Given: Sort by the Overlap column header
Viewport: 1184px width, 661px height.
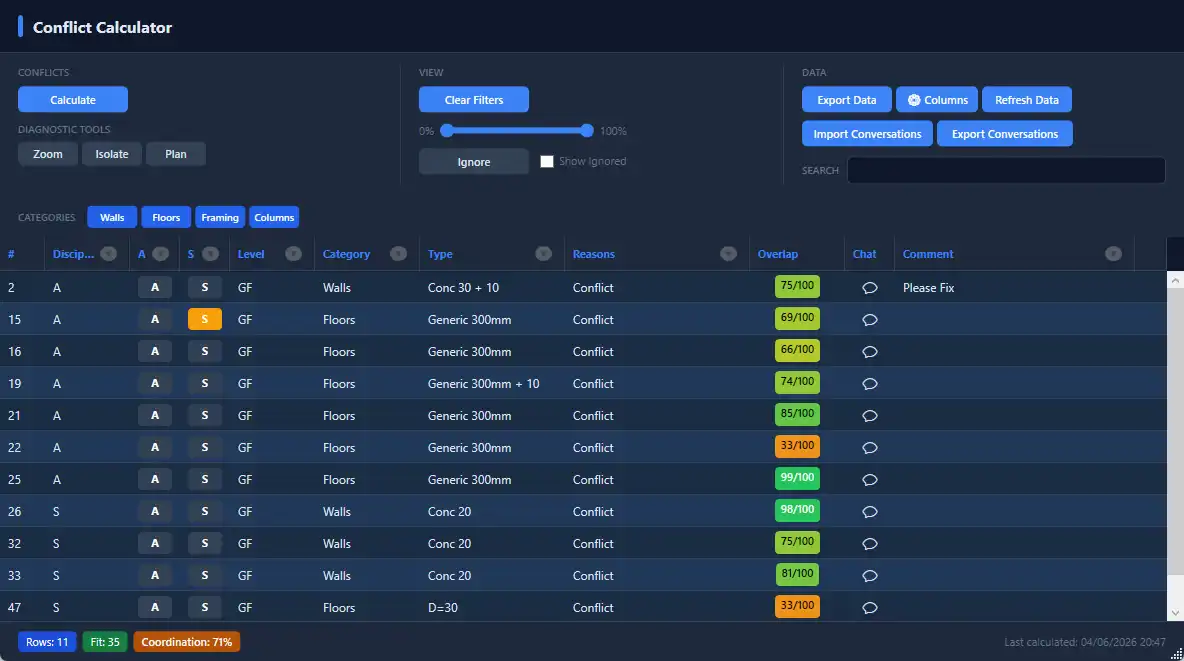Looking at the screenshot, I should point(778,254).
